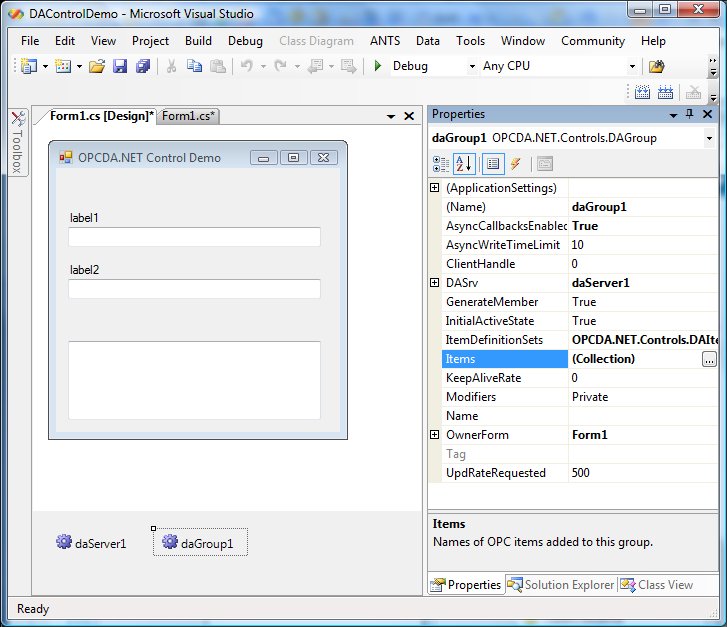Viewport: 727px width, 627px height.
Task: Click the Open File folder icon
Action: pos(97,66)
